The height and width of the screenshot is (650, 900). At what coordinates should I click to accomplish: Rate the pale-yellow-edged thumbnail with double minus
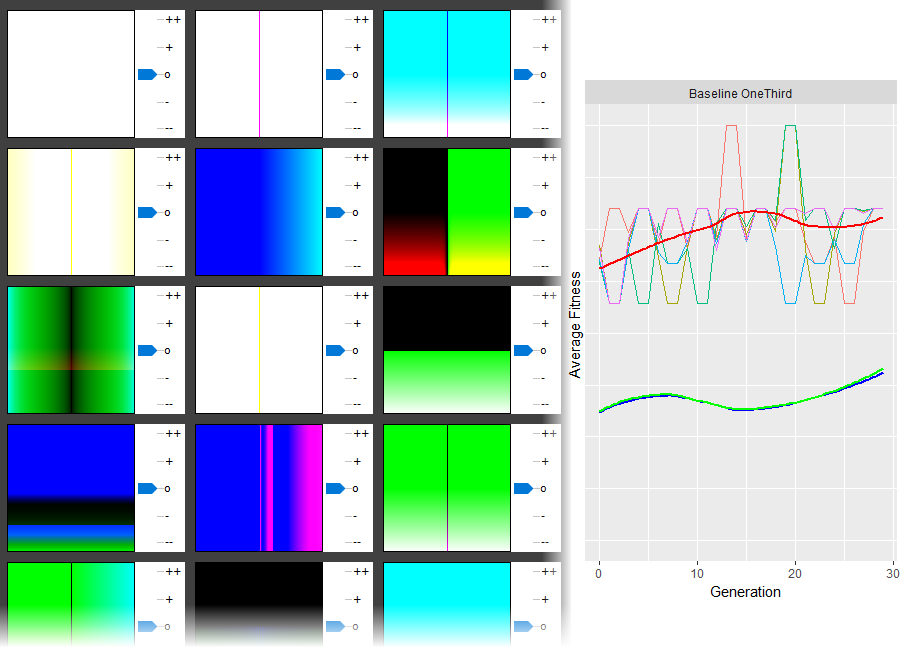click(x=169, y=266)
